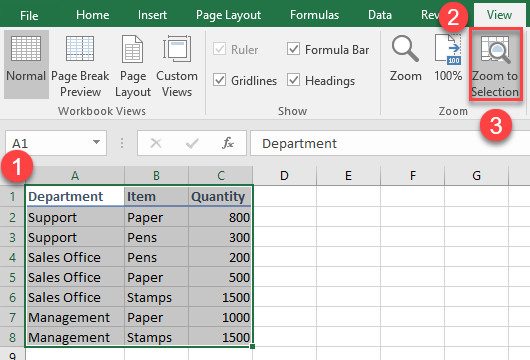Screen dimensions: 530x360
Task: Open the File tab
Action: [x=29, y=15]
